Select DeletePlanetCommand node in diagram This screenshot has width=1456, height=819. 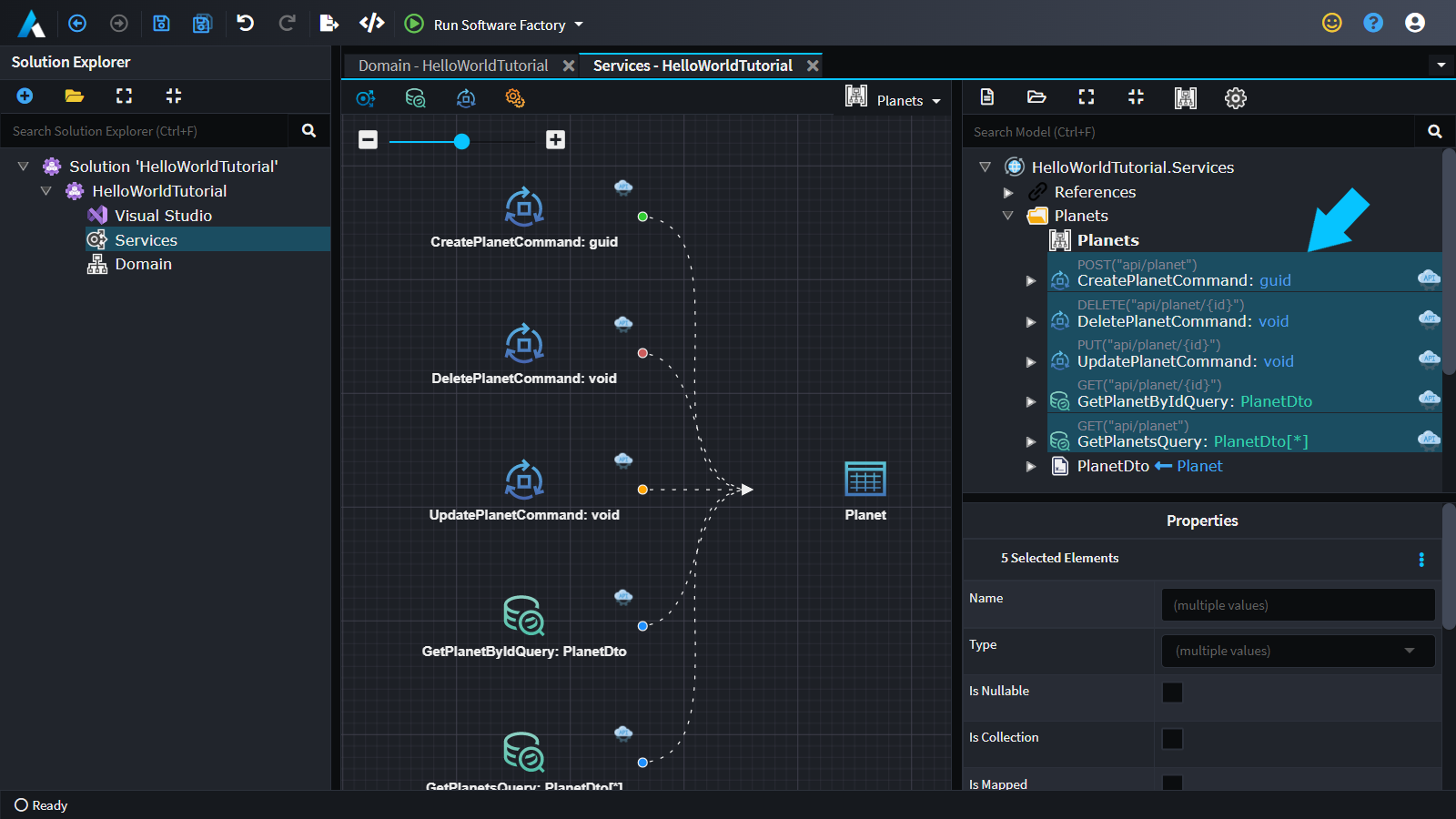524,355
